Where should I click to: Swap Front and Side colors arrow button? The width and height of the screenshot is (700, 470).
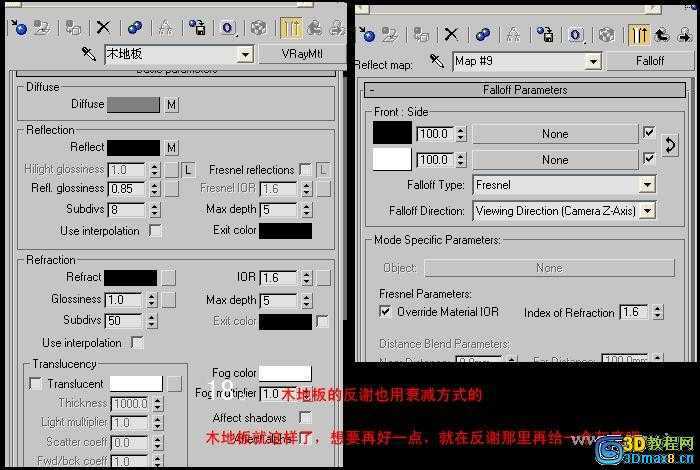[670, 145]
